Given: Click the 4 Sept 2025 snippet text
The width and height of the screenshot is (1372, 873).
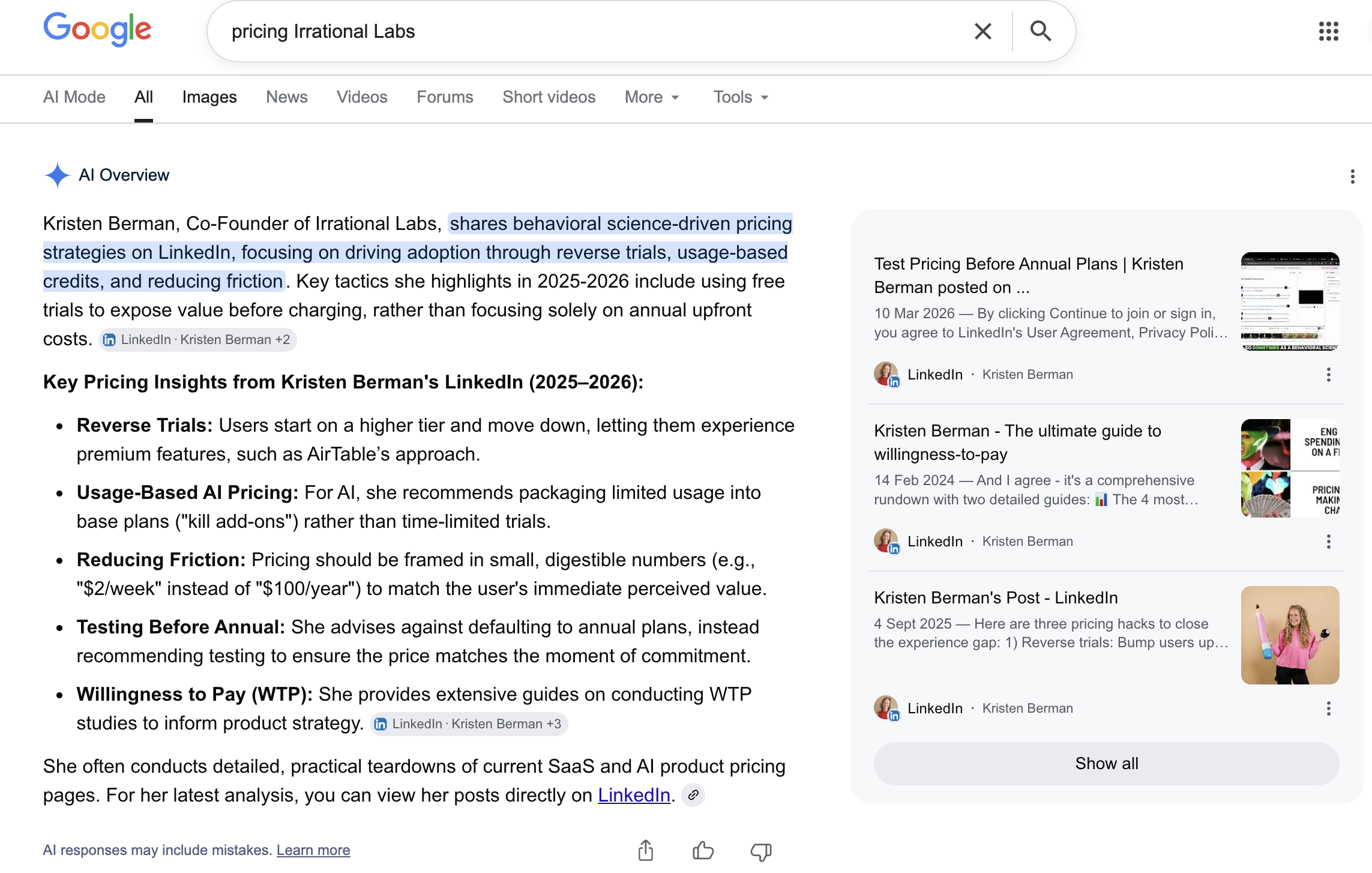Looking at the screenshot, I should pyautogui.click(x=1051, y=633).
